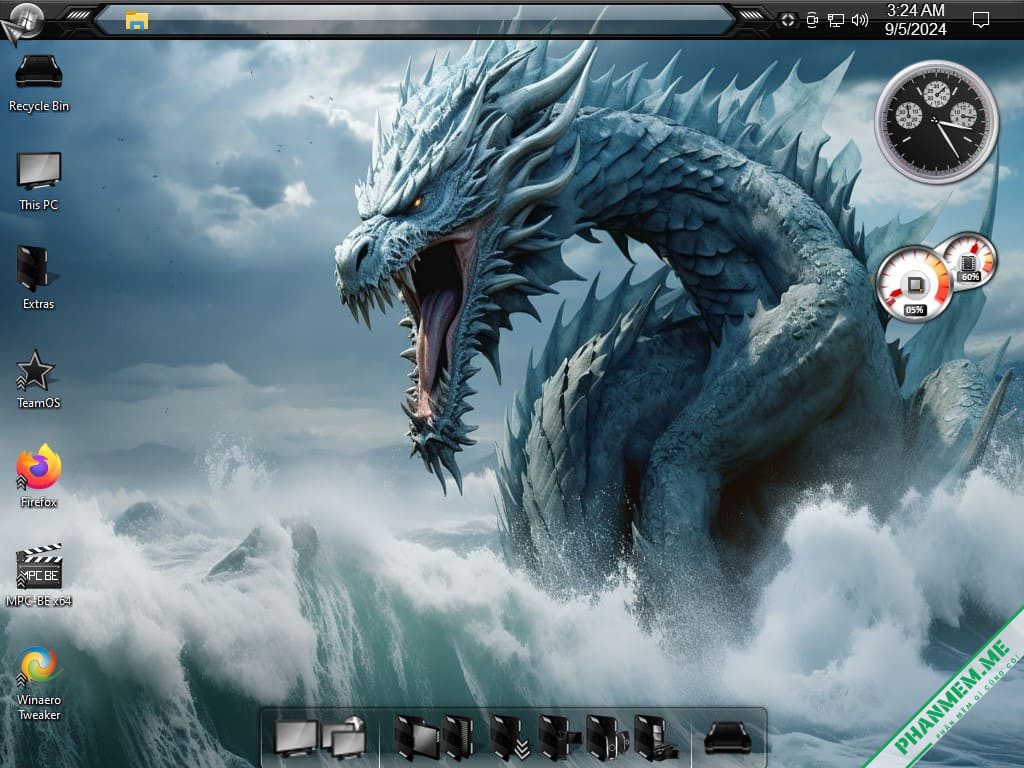Open the dock folder with down arrows
Viewport: 1024px width, 768px height.
pos(510,738)
